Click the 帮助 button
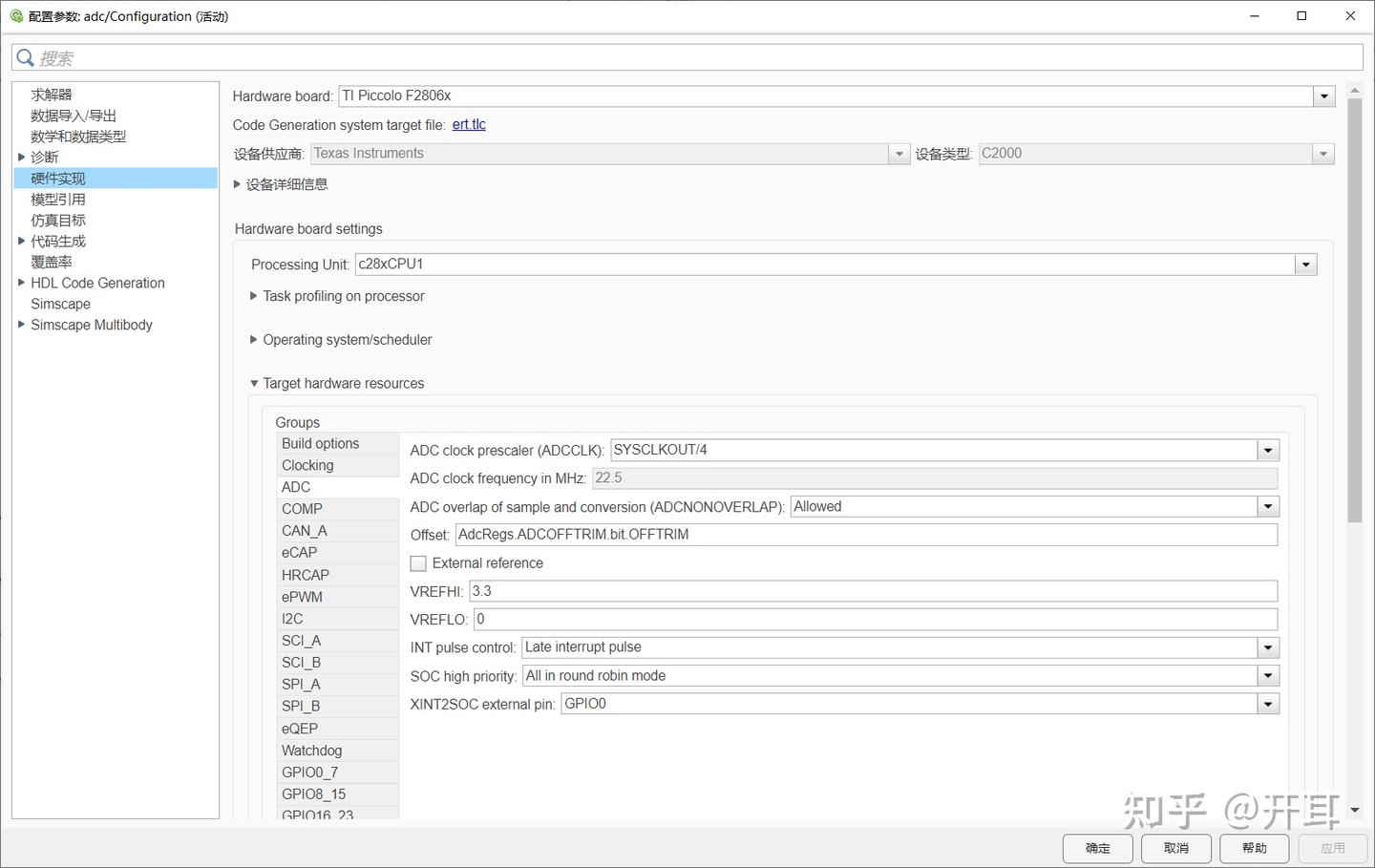 (1254, 848)
